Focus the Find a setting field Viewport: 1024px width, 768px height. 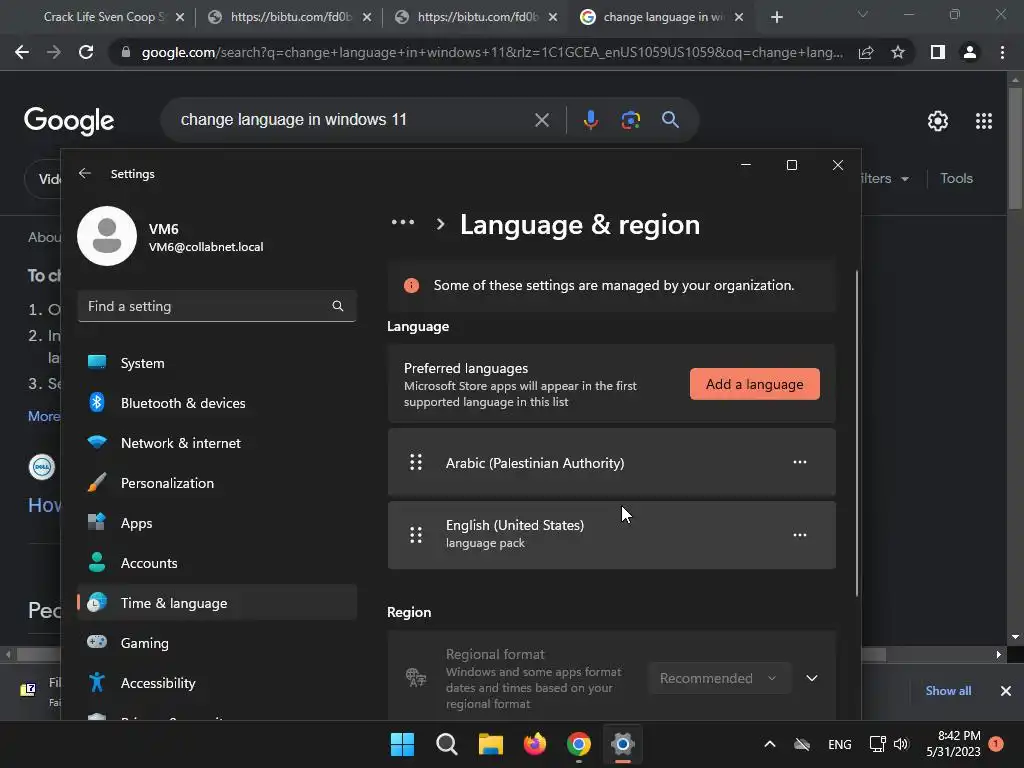(x=217, y=306)
